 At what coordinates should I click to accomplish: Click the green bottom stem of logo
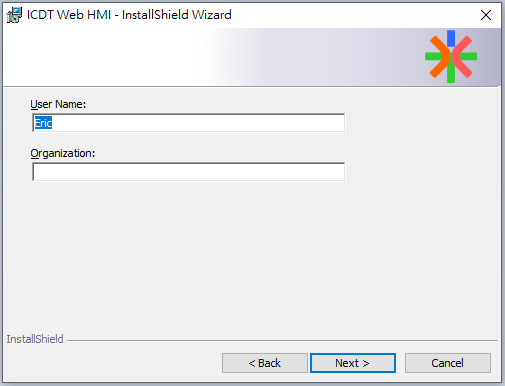[451, 74]
